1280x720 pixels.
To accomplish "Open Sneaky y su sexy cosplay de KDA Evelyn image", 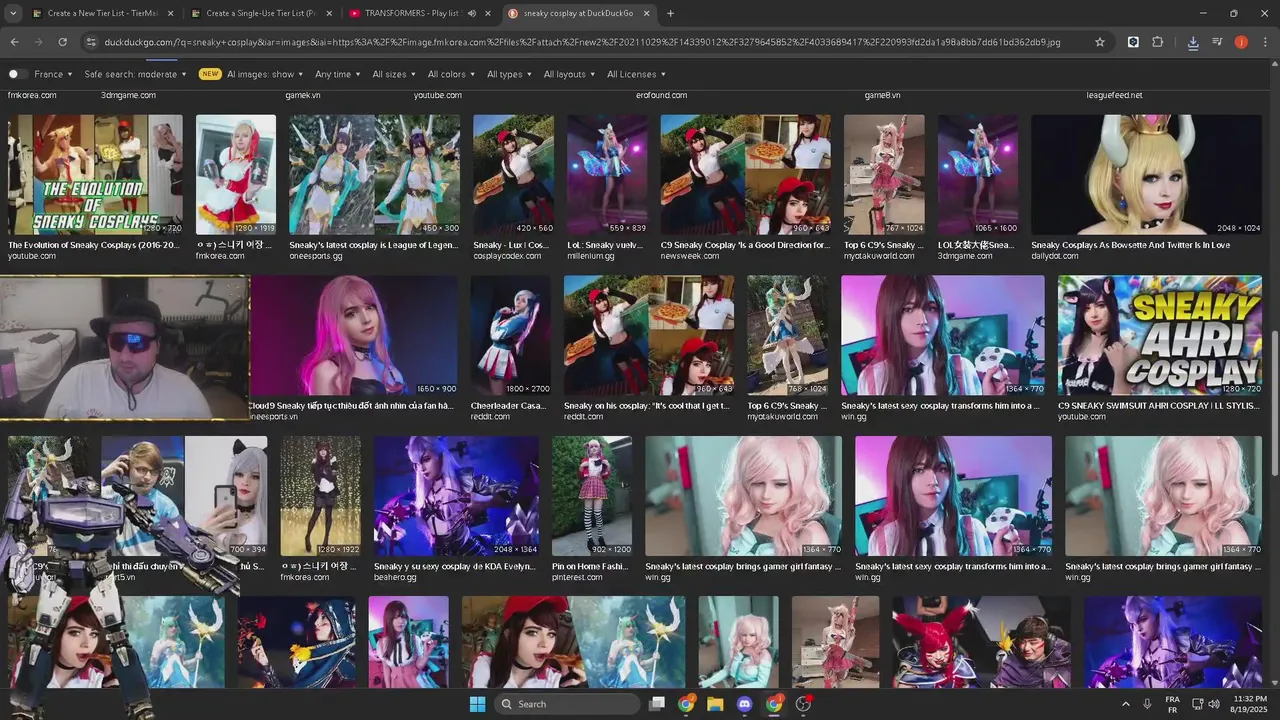I will click(x=456, y=495).
